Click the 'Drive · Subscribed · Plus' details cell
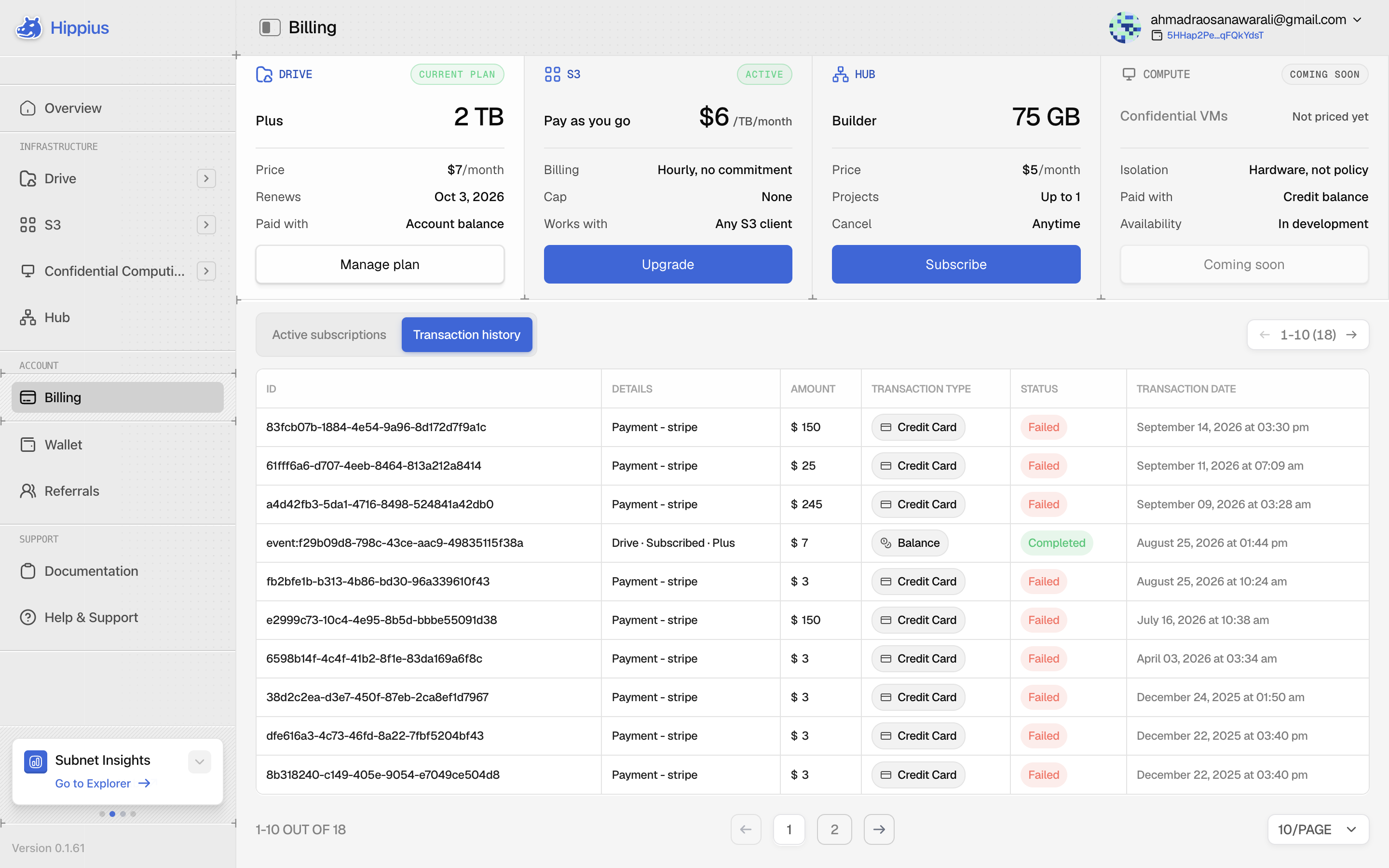 (673, 542)
